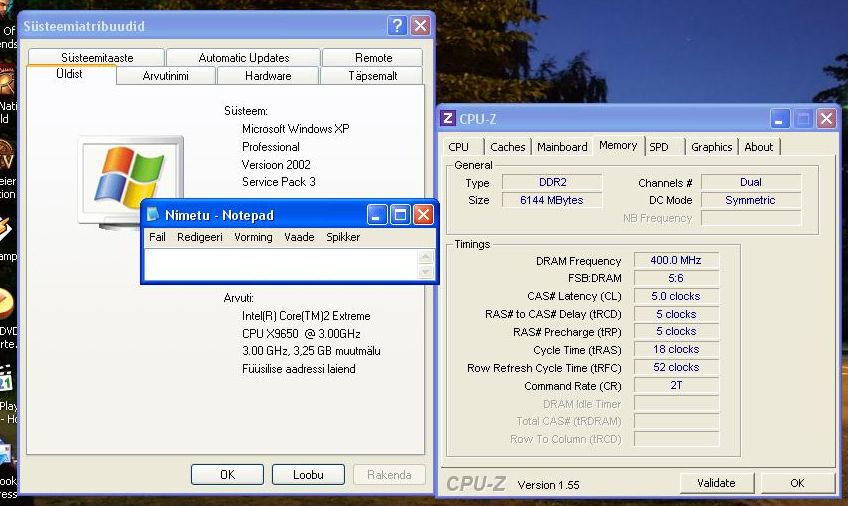Open the Mainboard tab in CPU-Z
848x506 pixels.
click(x=562, y=147)
